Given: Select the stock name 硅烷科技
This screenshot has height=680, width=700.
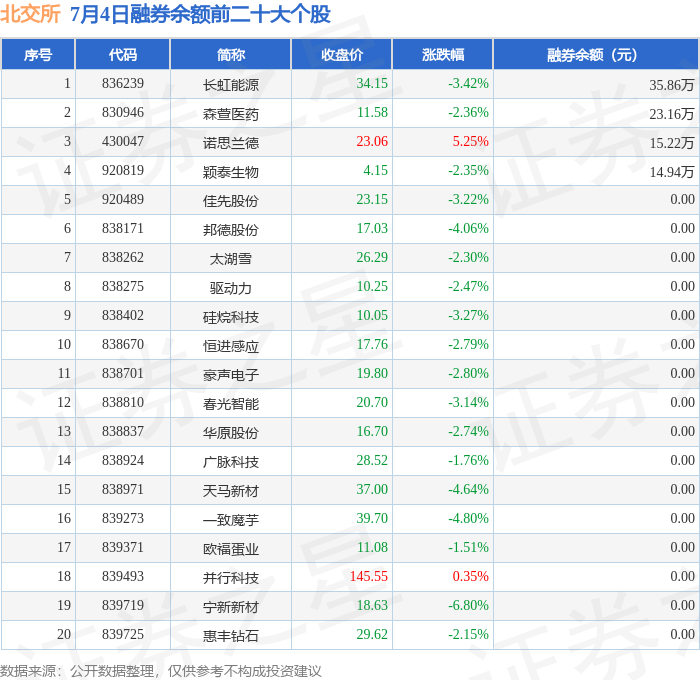Looking at the screenshot, I should tap(231, 317).
